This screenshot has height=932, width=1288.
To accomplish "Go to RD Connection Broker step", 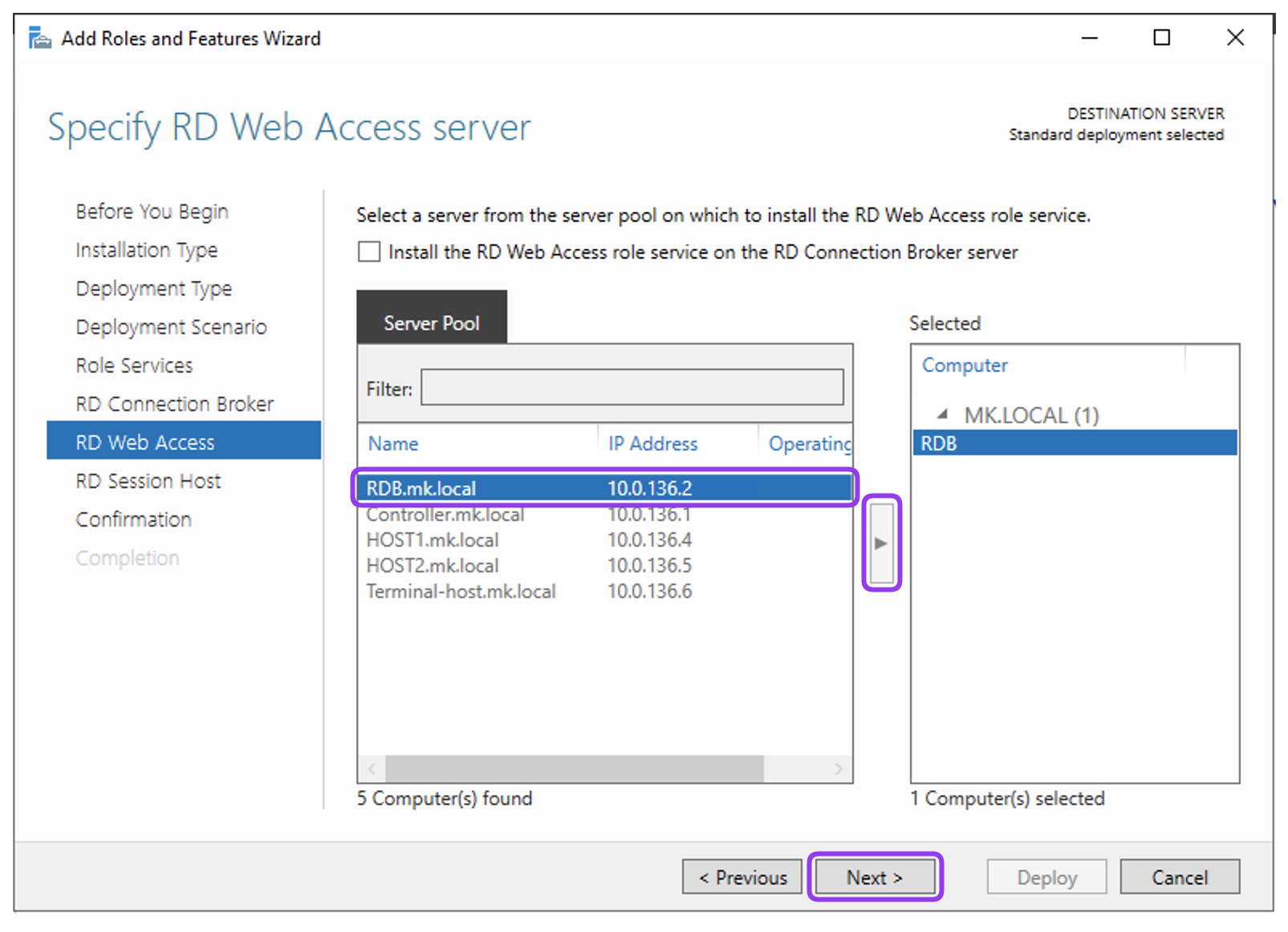I will click(x=174, y=404).
